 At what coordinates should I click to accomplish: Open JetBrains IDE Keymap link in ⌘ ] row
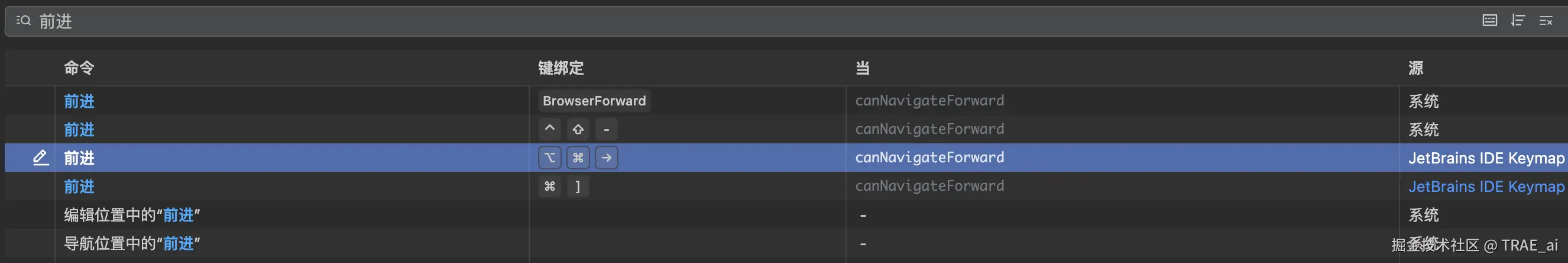pyautogui.click(x=1485, y=186)
